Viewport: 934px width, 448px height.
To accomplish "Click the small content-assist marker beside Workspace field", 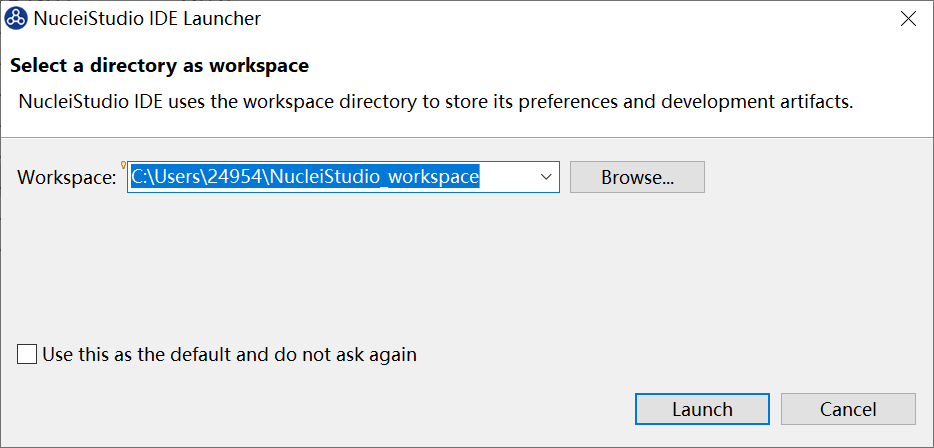I will 125,166.
